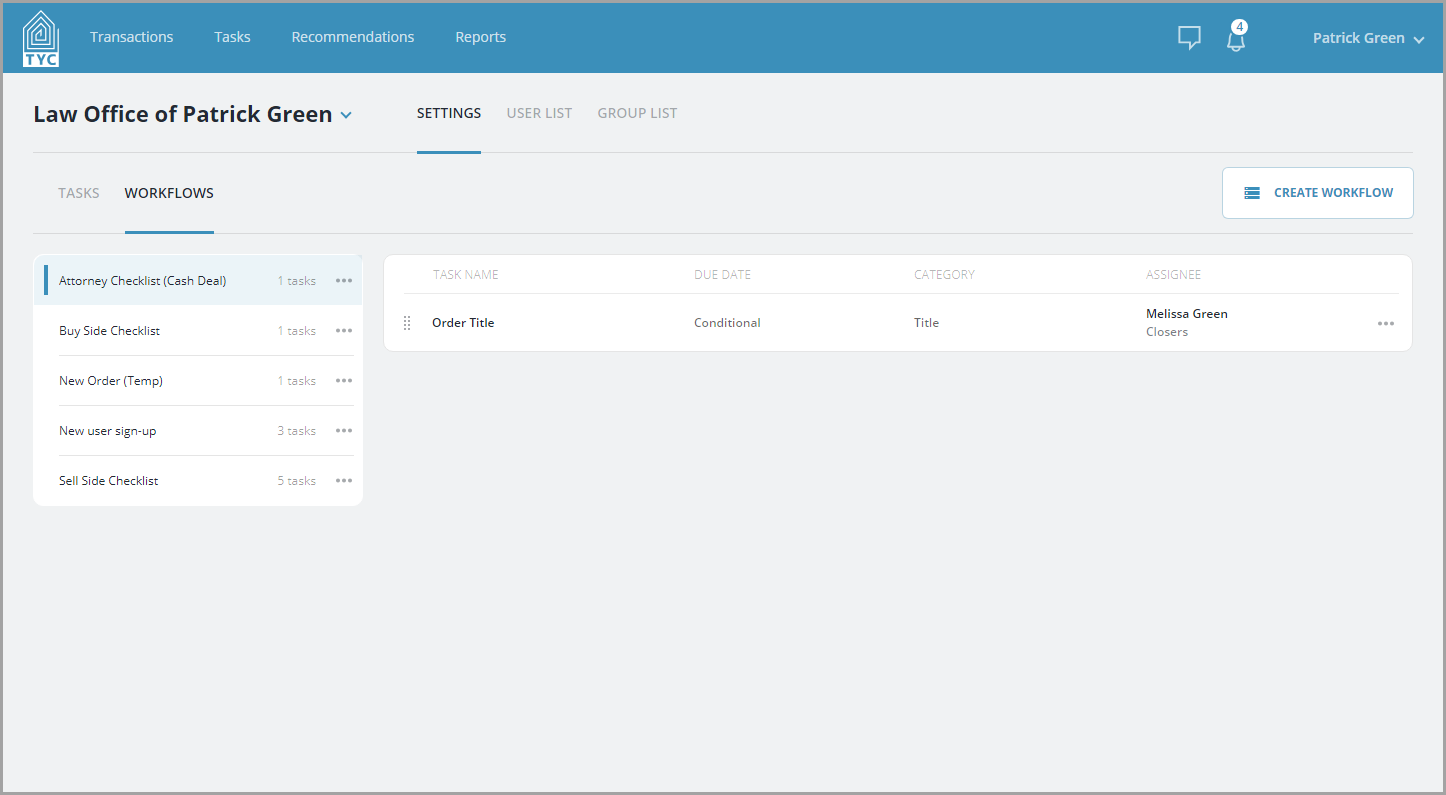Click the drag handle beside Order Title
The height and width of the screenshot is (795, 1446).
click(407, 323)
